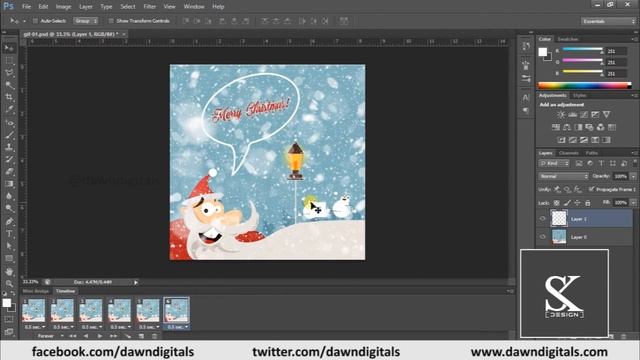Select the Lasso tool

[9, 73]
